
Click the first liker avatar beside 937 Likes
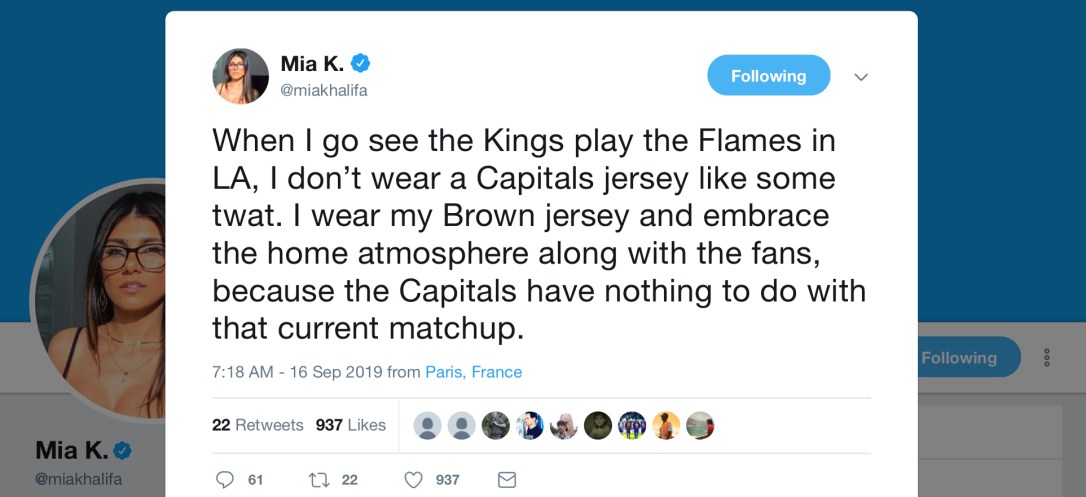[x=428, y=425]
